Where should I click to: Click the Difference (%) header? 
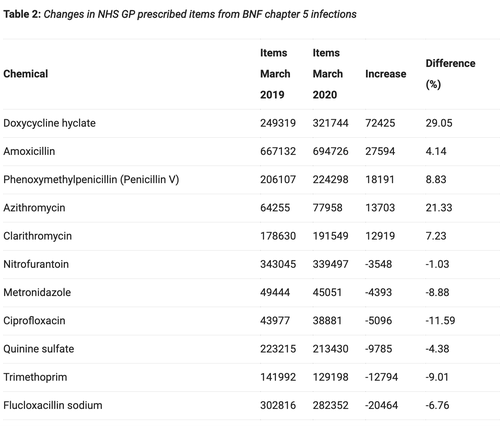(450, 74)
